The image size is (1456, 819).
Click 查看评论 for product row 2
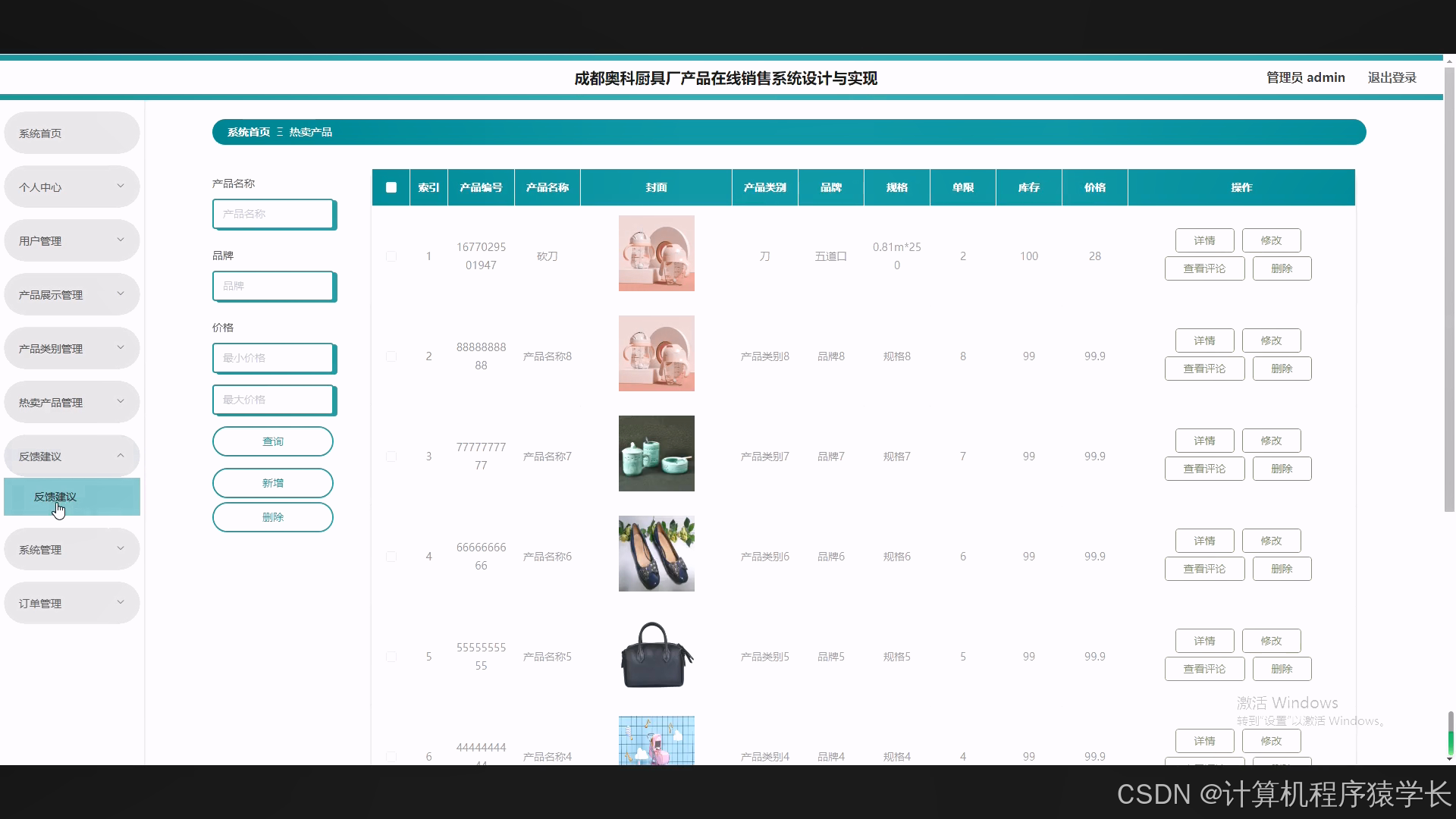[1204, 369]
